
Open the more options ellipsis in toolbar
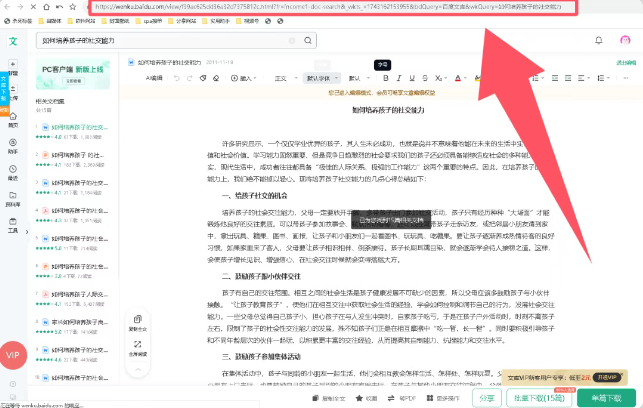click(626, 78)
